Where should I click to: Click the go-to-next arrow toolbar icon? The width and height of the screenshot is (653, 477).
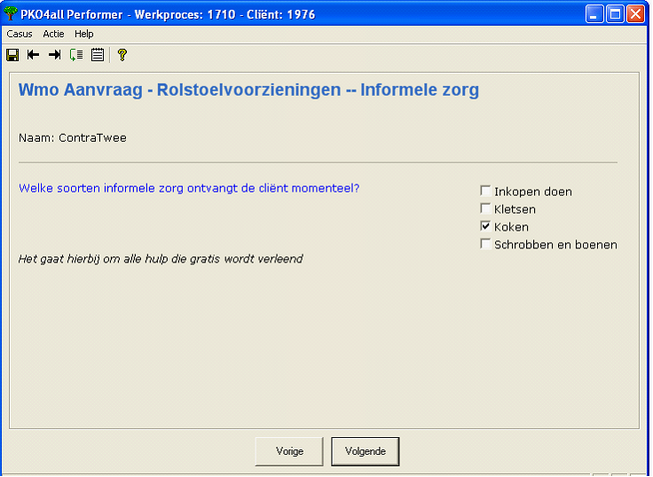click(x=55, y=55)
